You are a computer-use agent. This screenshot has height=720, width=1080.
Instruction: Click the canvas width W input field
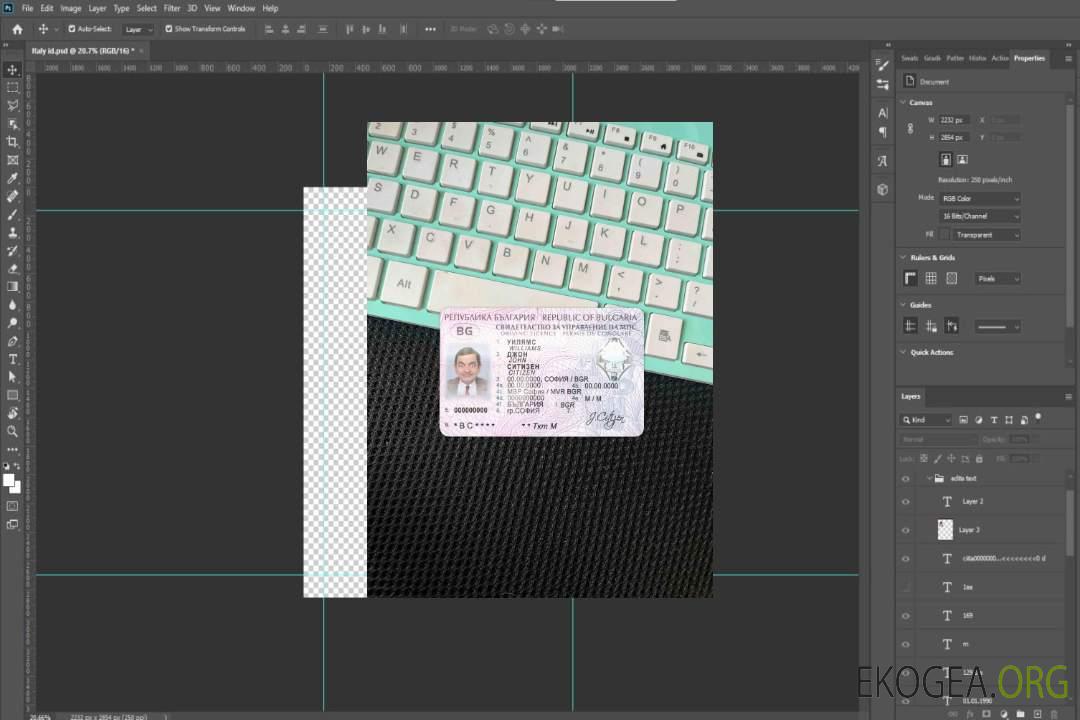[954, 120]
